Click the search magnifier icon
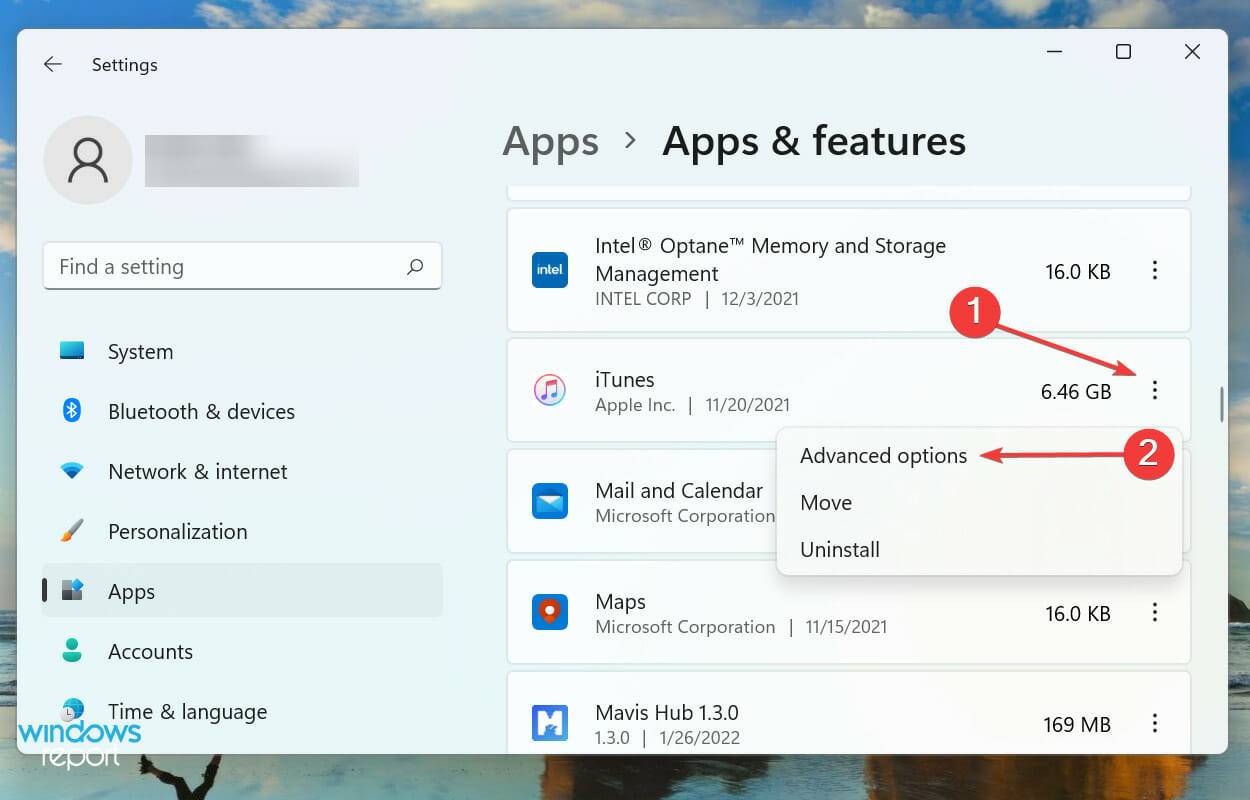This screenshot has height=800, width=1250. pos(415,267)
